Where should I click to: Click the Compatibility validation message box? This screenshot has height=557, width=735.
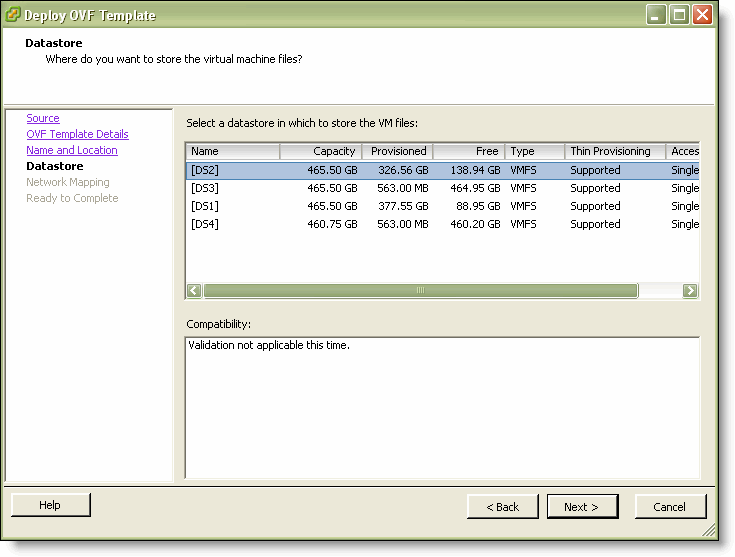pos(442,407)
